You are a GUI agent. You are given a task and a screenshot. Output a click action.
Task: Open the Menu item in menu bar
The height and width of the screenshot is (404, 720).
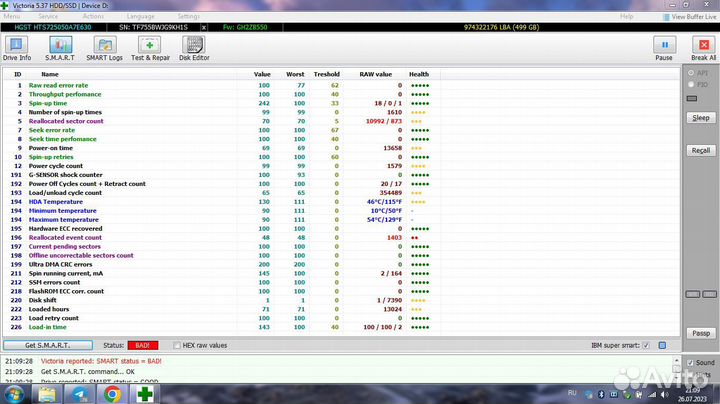point(11,17)
